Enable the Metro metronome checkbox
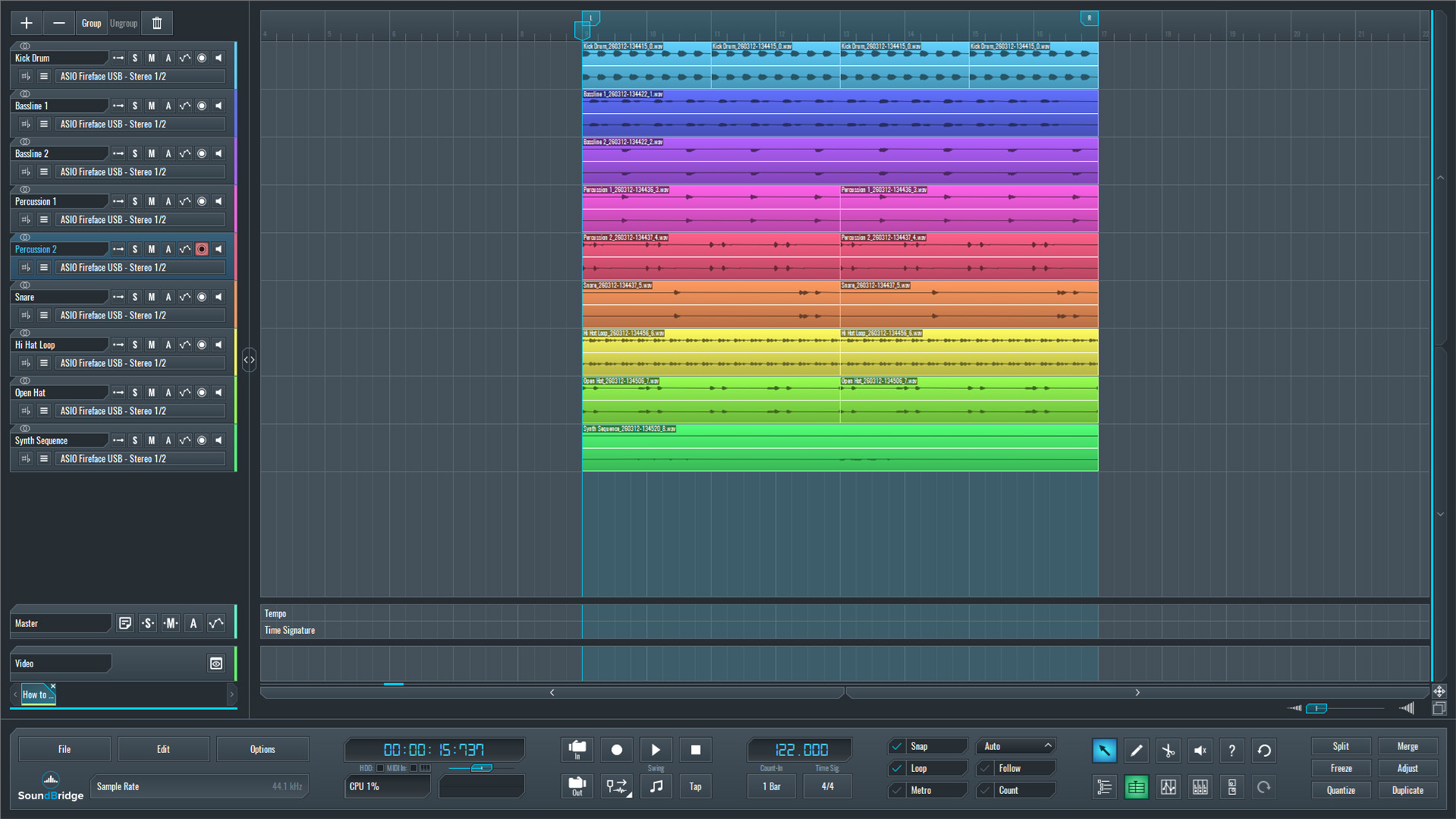 pos(897,790)
